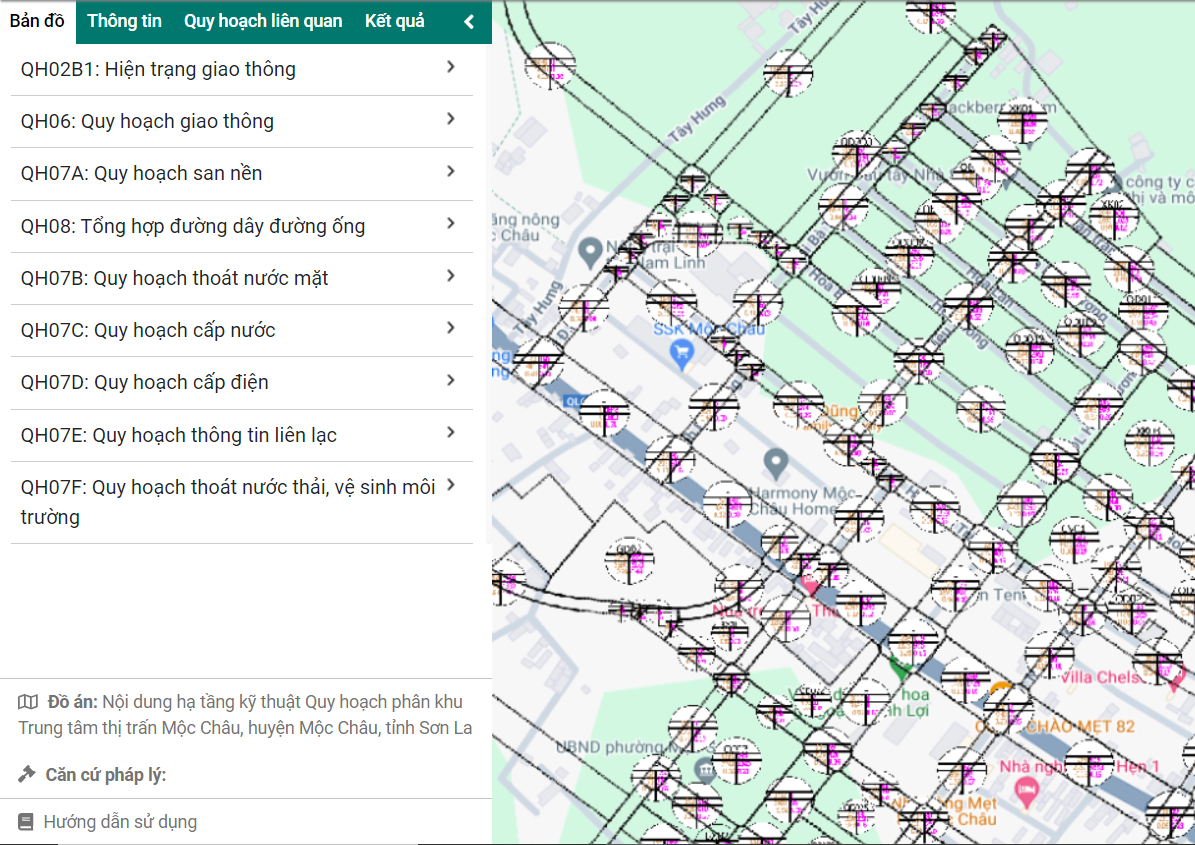
Task: Click the UBND phường government building marker
Action: pyautogui.click(x=705, y=769)
